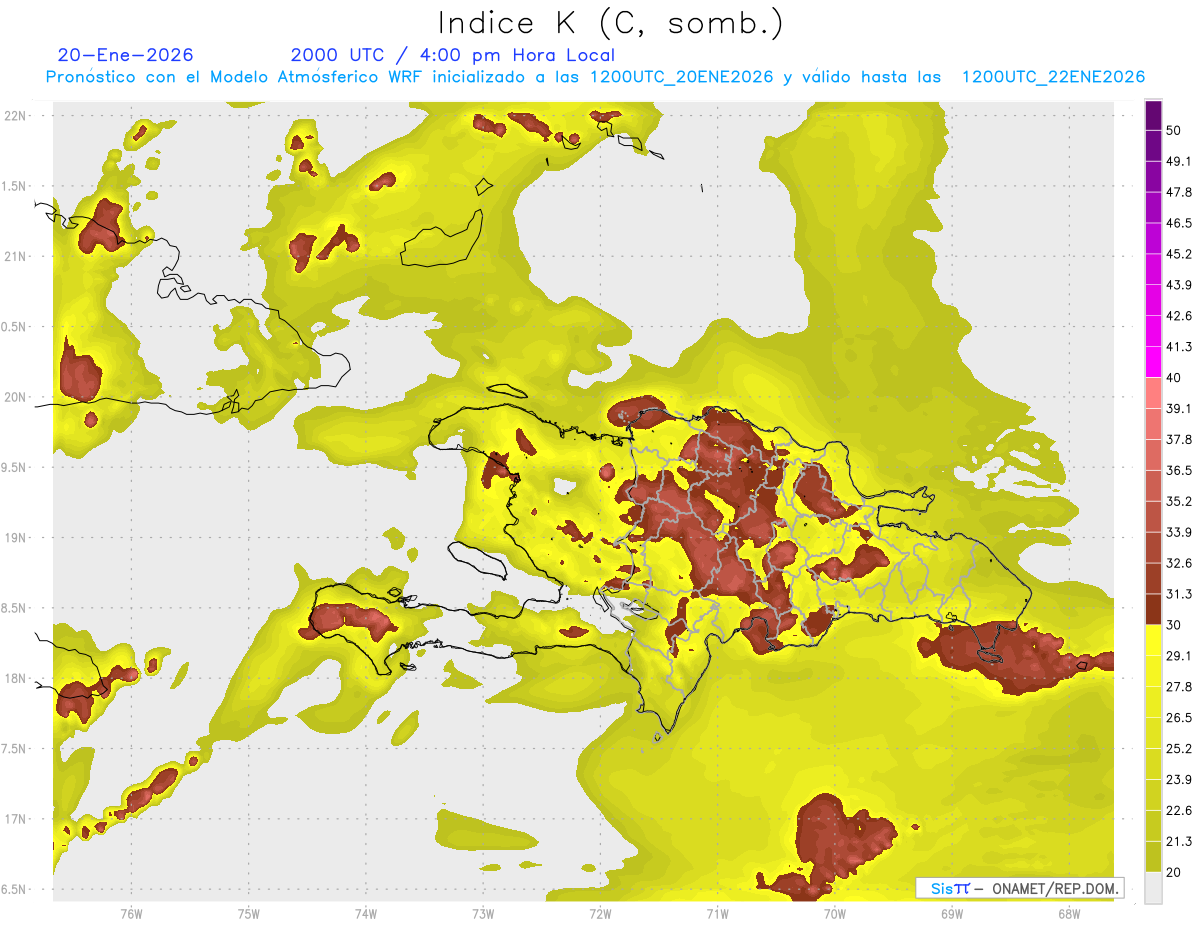This screenshot has height=927, width=1200.
Task: Click the "71W" longitude label
Action: [717, 913]
